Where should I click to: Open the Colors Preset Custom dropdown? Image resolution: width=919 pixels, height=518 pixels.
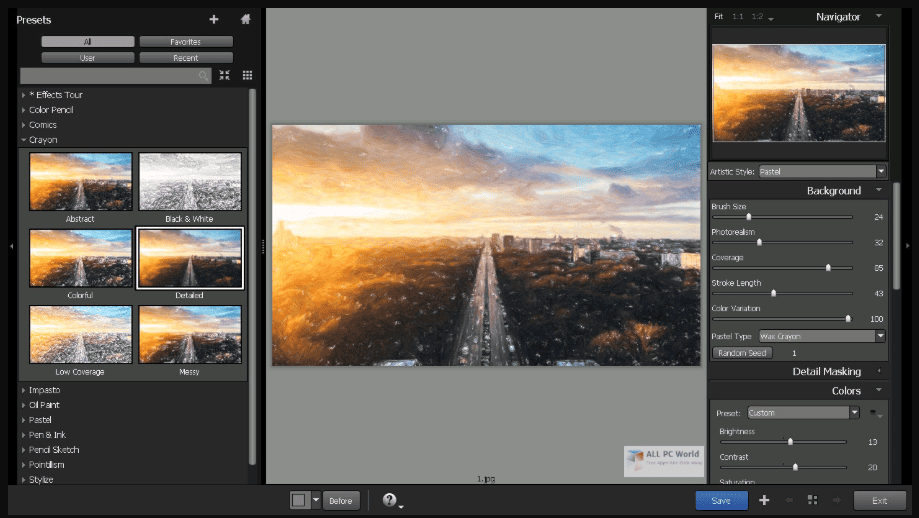pos(804,413)
